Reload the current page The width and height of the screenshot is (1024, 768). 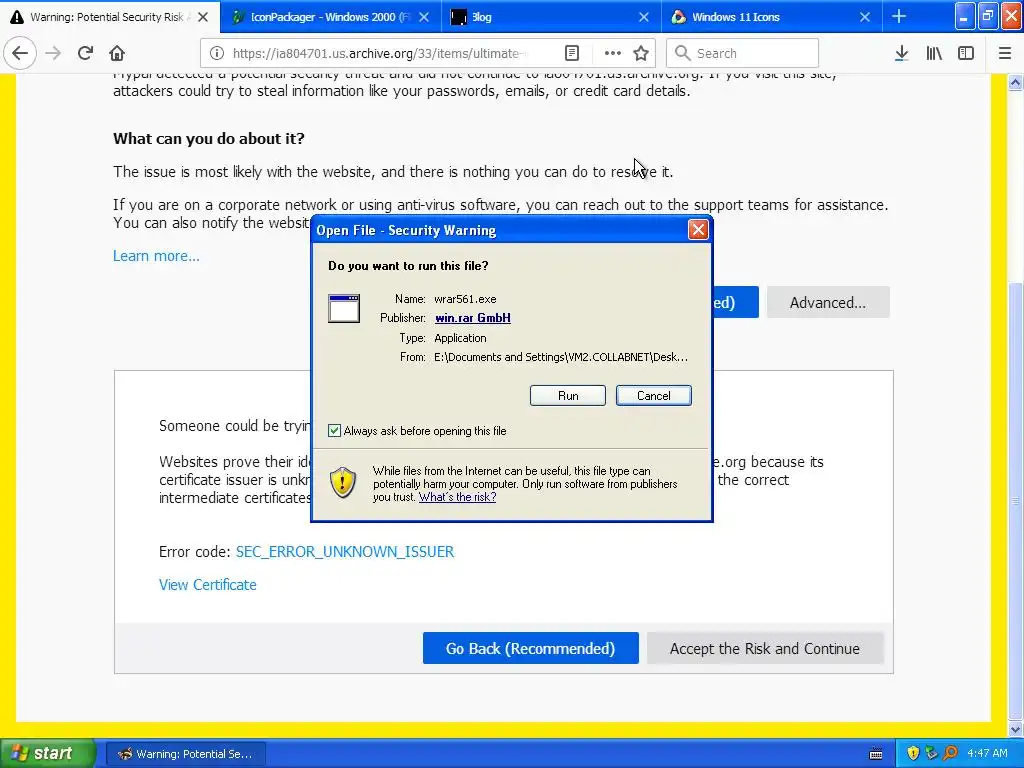(x=85, y=53)
